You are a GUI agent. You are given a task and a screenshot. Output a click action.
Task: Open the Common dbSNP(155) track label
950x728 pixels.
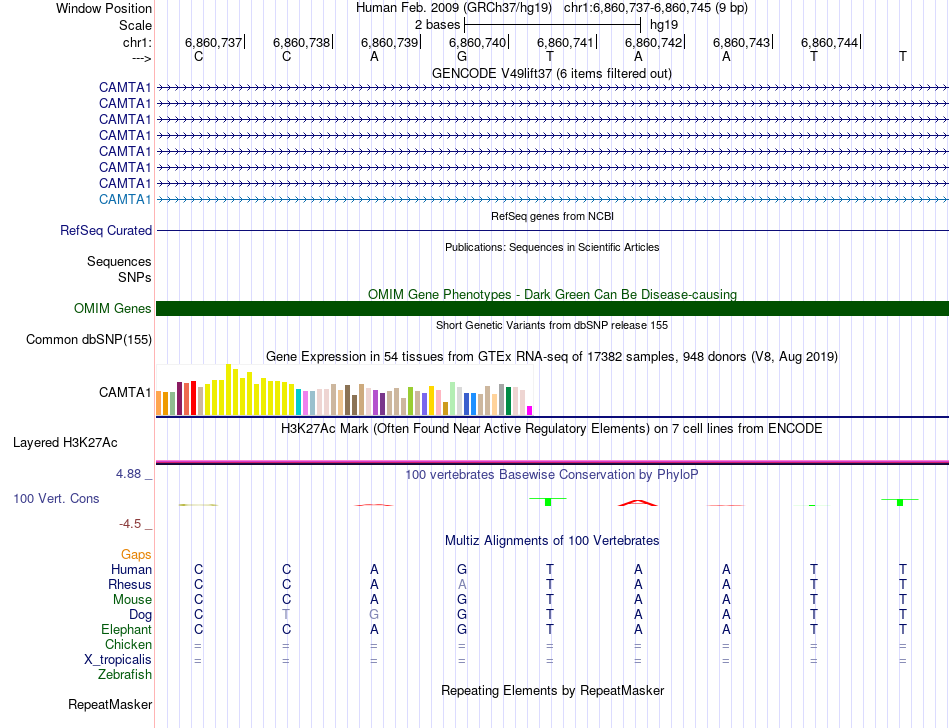pyautogui.click(x=88, y=340)
